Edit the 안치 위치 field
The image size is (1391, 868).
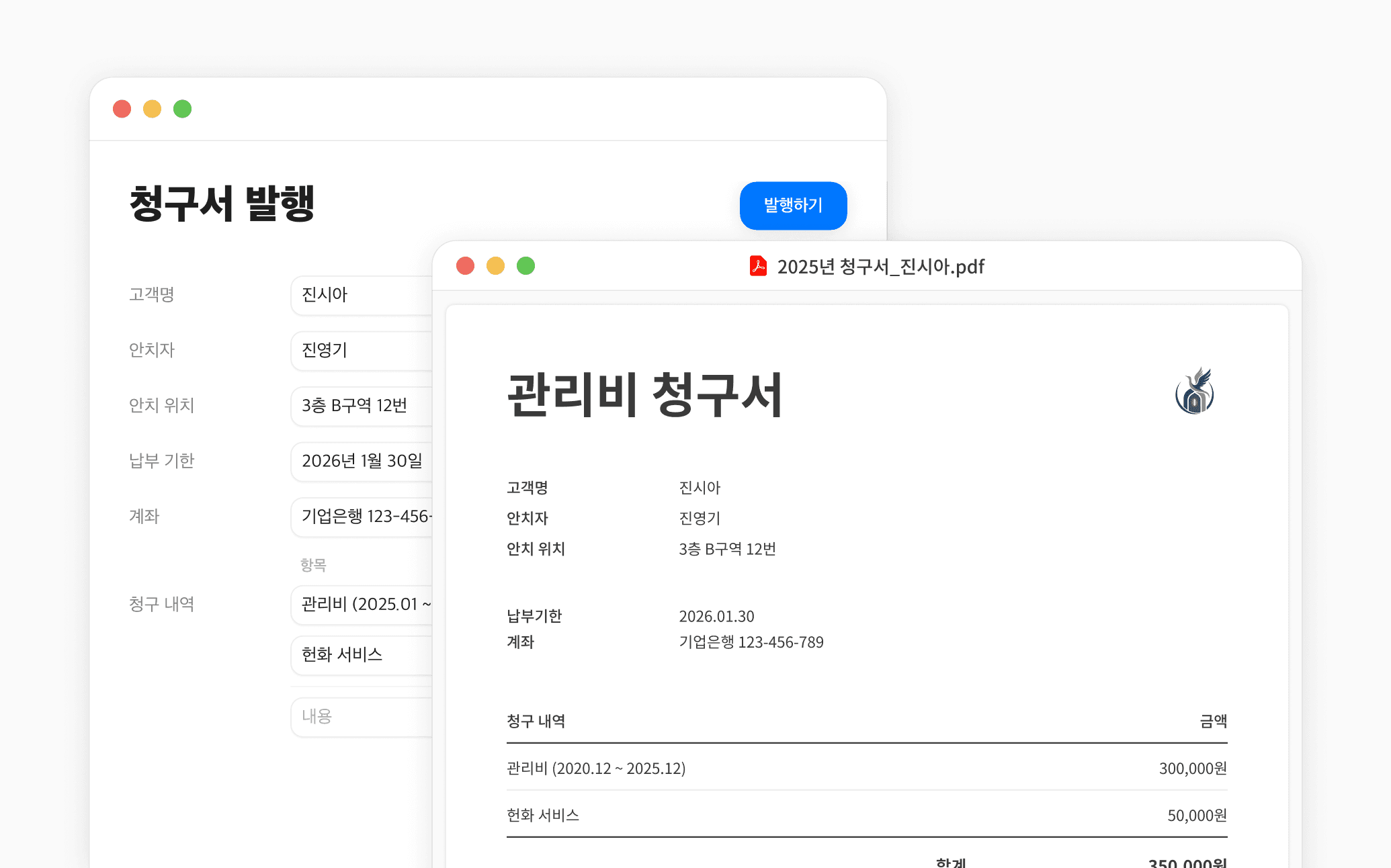pyautogui.click(x=362, y=406)
